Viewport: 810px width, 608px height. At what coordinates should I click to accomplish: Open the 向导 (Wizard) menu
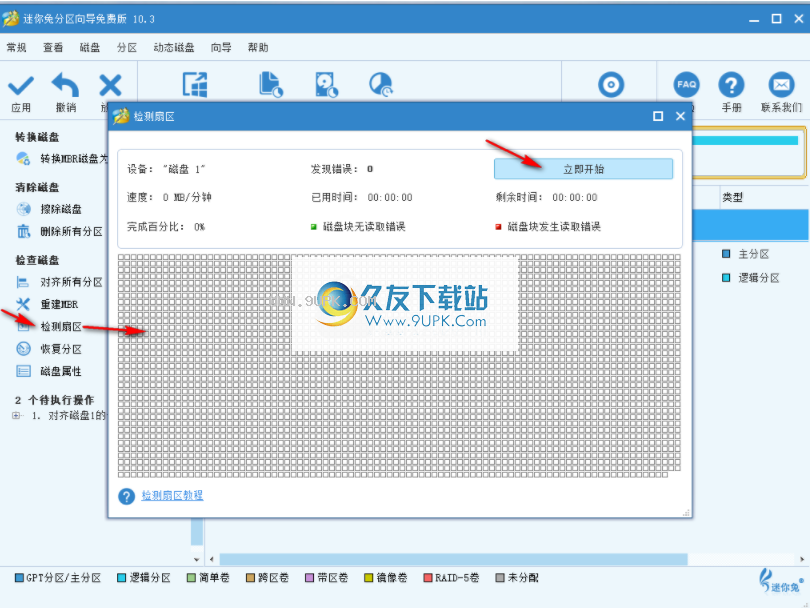pyautogui.click(x=221, y=48)
